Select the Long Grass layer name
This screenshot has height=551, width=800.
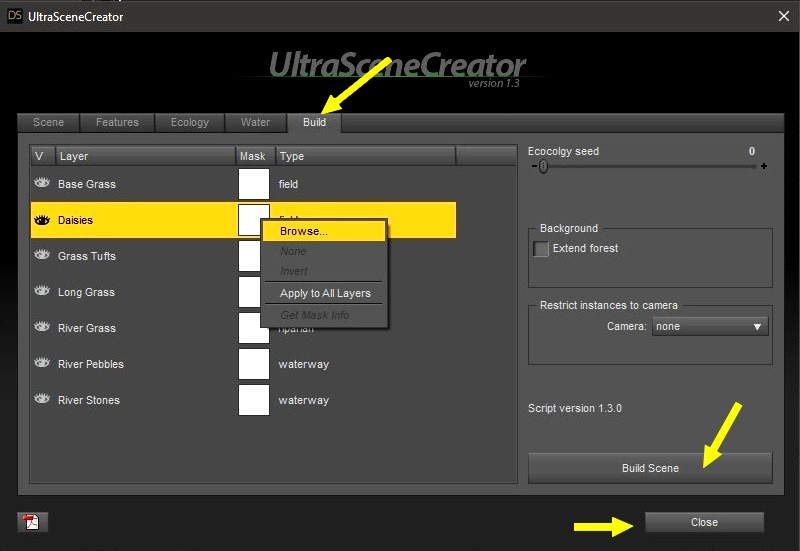pyautogui.click(x=86, y=292)
